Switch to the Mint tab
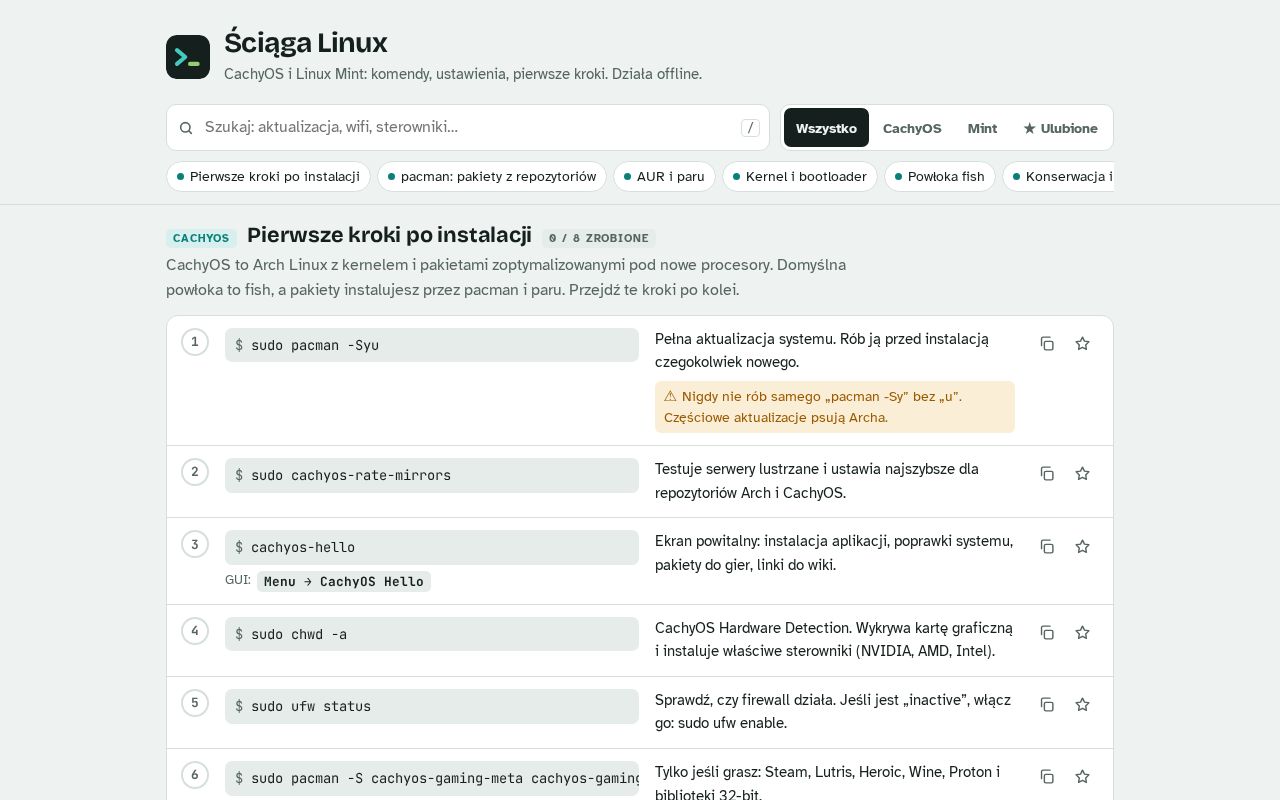1280x800 pixels. pos(982,128)
